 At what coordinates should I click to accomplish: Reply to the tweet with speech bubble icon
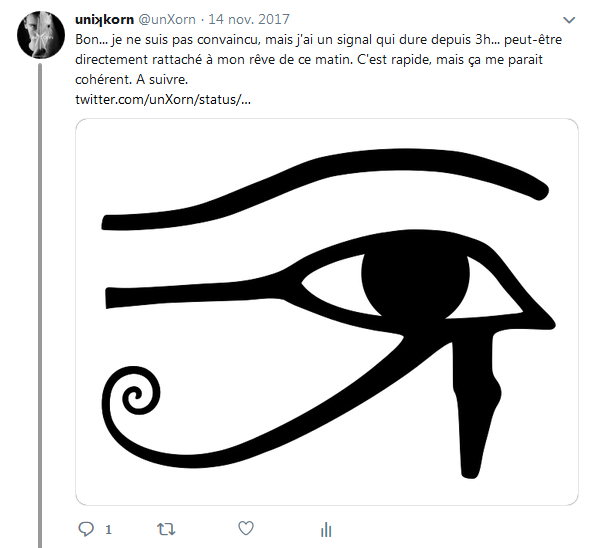click(x=86, y=528)
